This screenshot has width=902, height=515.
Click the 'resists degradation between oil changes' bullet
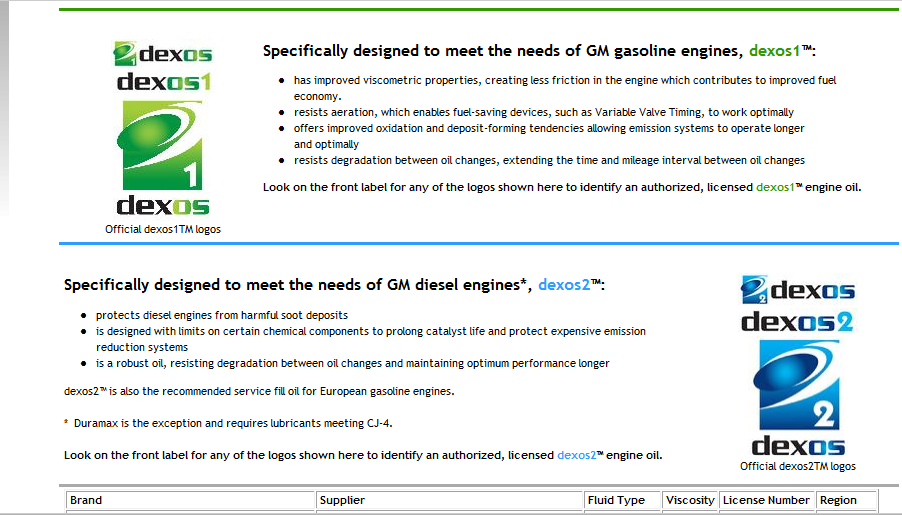[549, 160]
